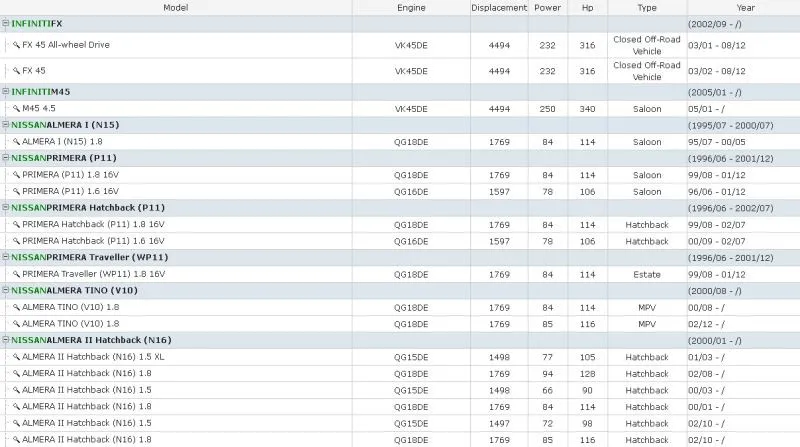Image resolution: width=800 pixels, height=447 pixels.
Task: Click the Type column header
Action: tap(647, 8)
